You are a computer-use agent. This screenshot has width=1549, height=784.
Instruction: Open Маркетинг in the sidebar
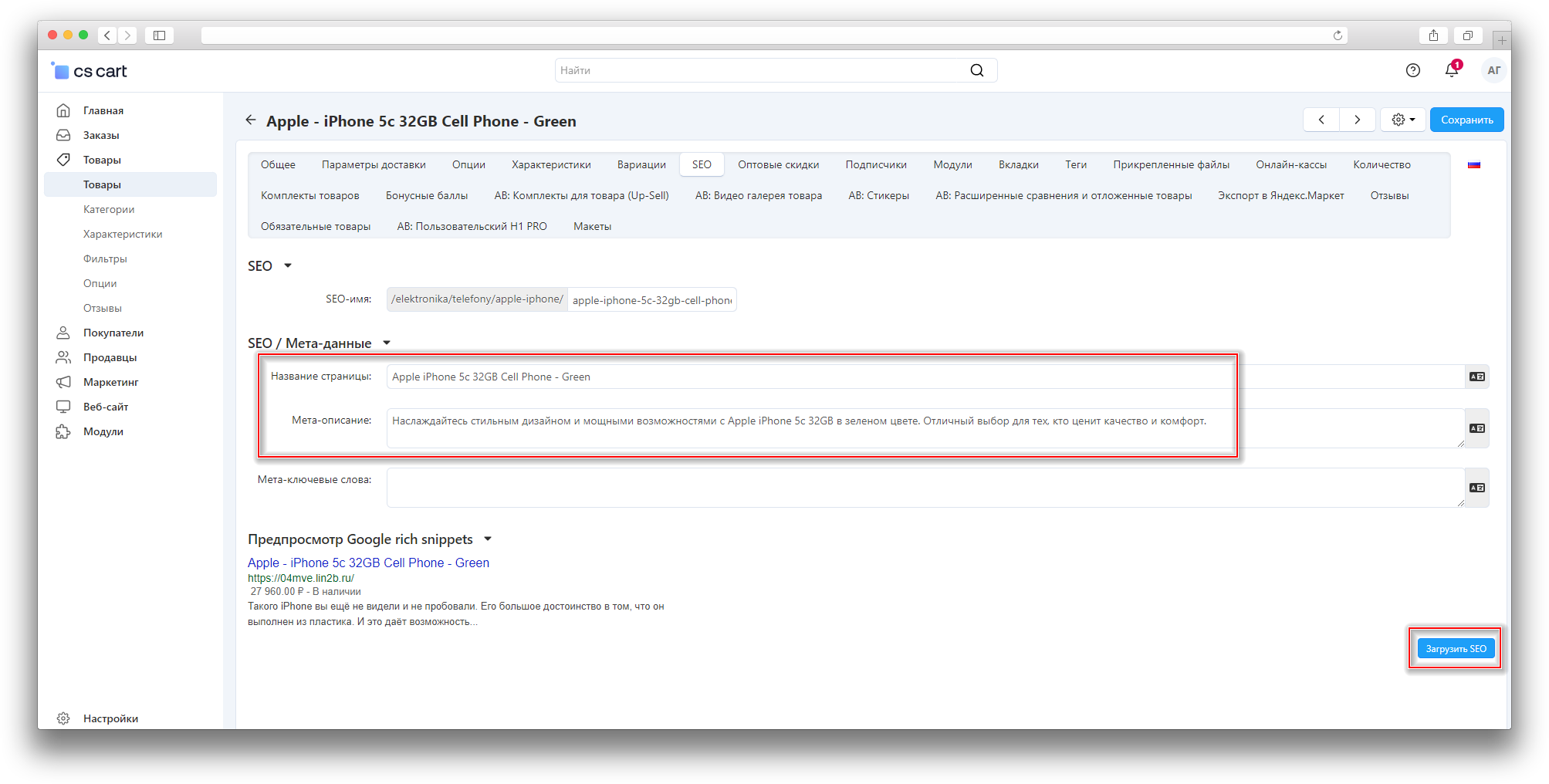[110, 382]
